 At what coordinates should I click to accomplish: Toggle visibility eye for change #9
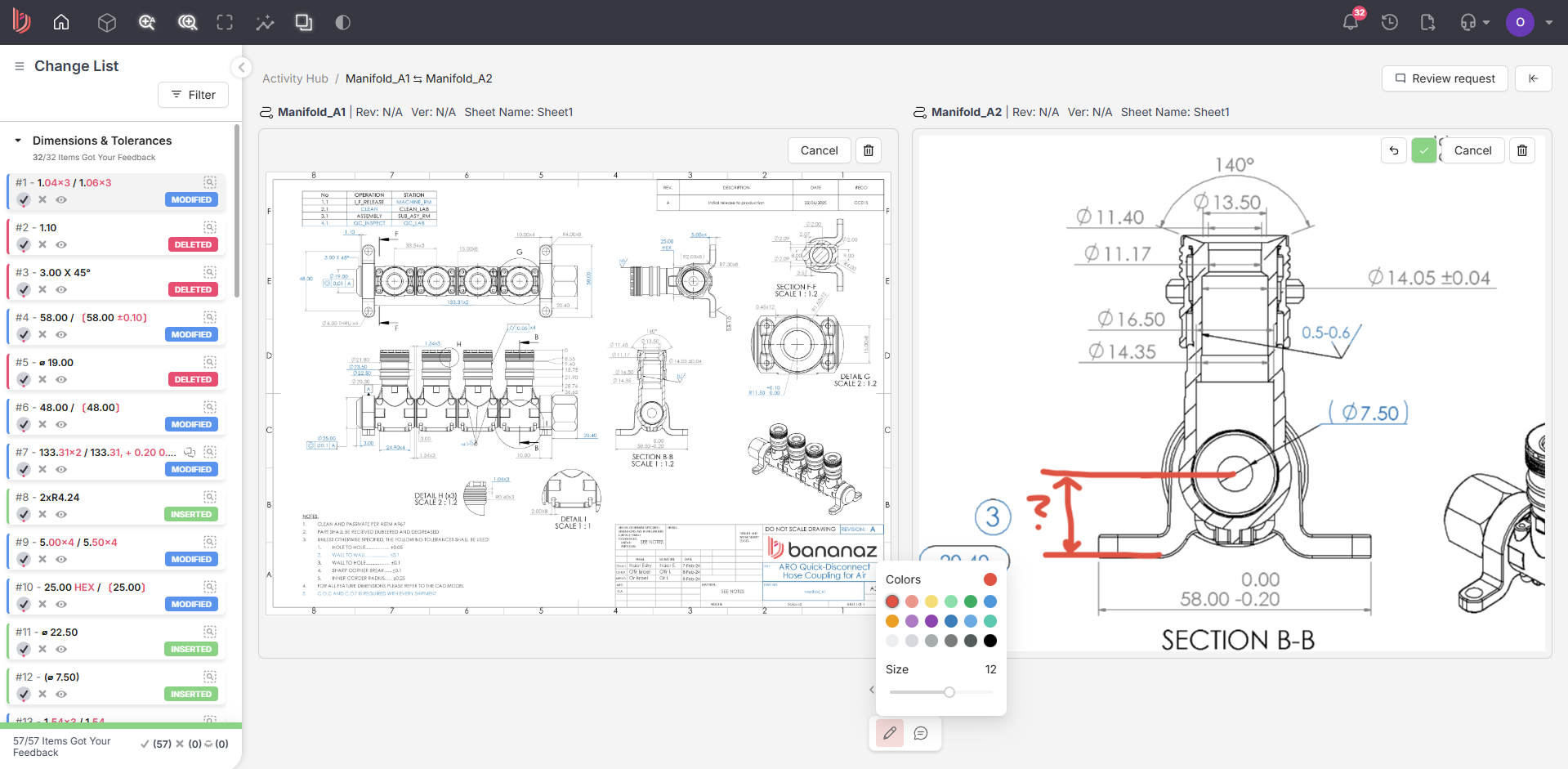tap(61, 559)
